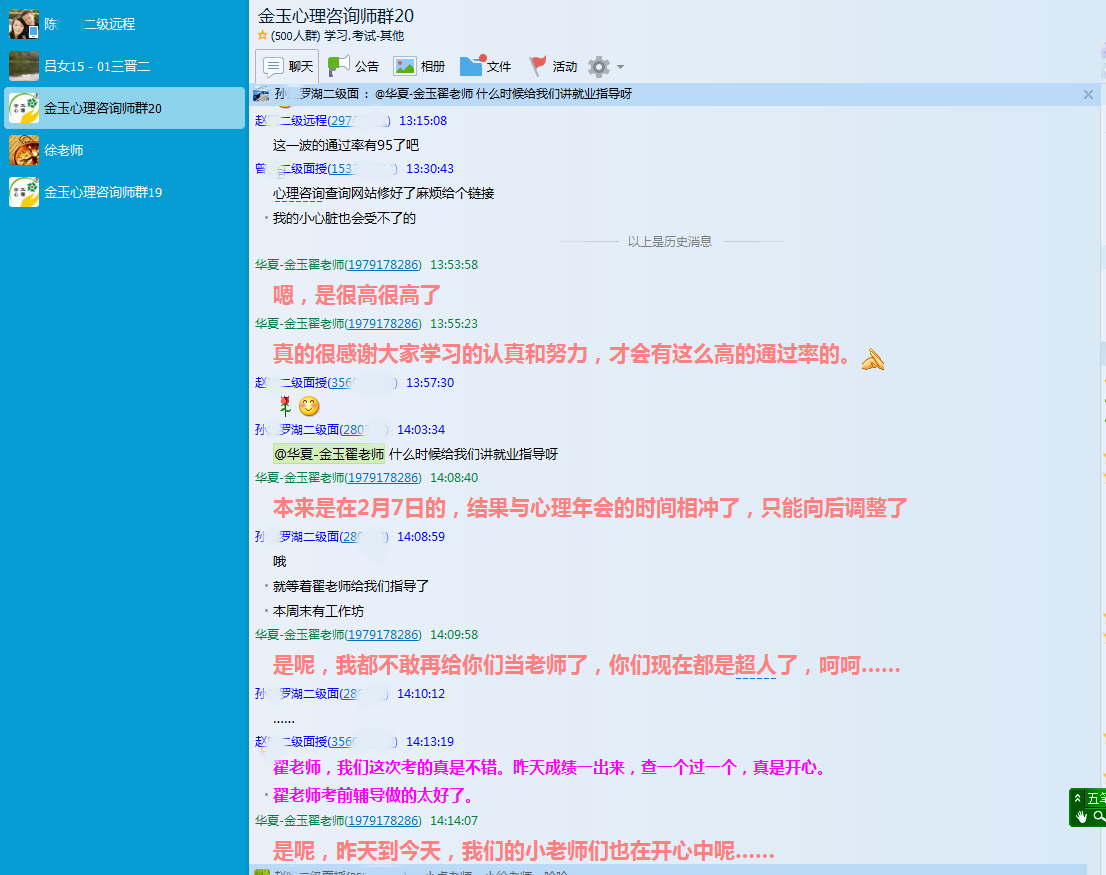Click the 吕女15 - 01三晋二 contact avatar
The width and height of the screenshot is (1106, 875).
click(x=24, y=66)
